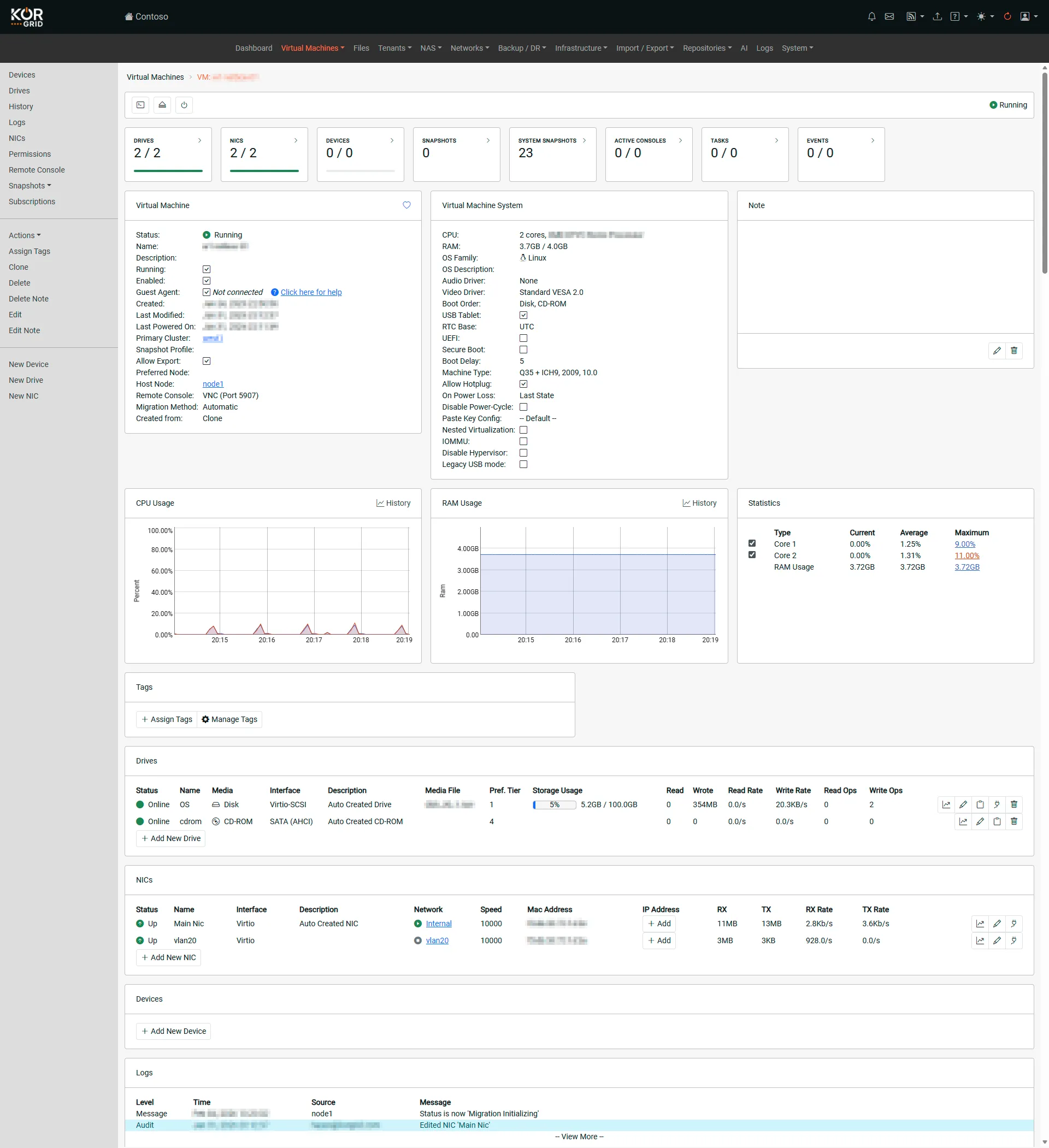1049x1148 pixels.
Task: Open the help question mark icon
Action: click(955, 16)
